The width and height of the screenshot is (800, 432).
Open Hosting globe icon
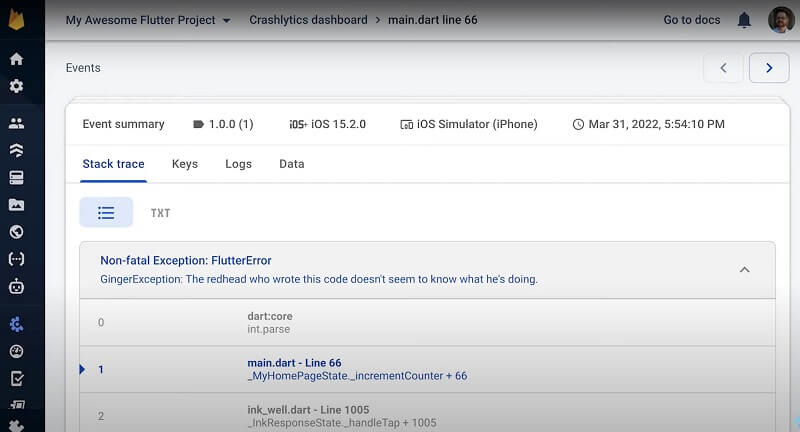point(16,232)
